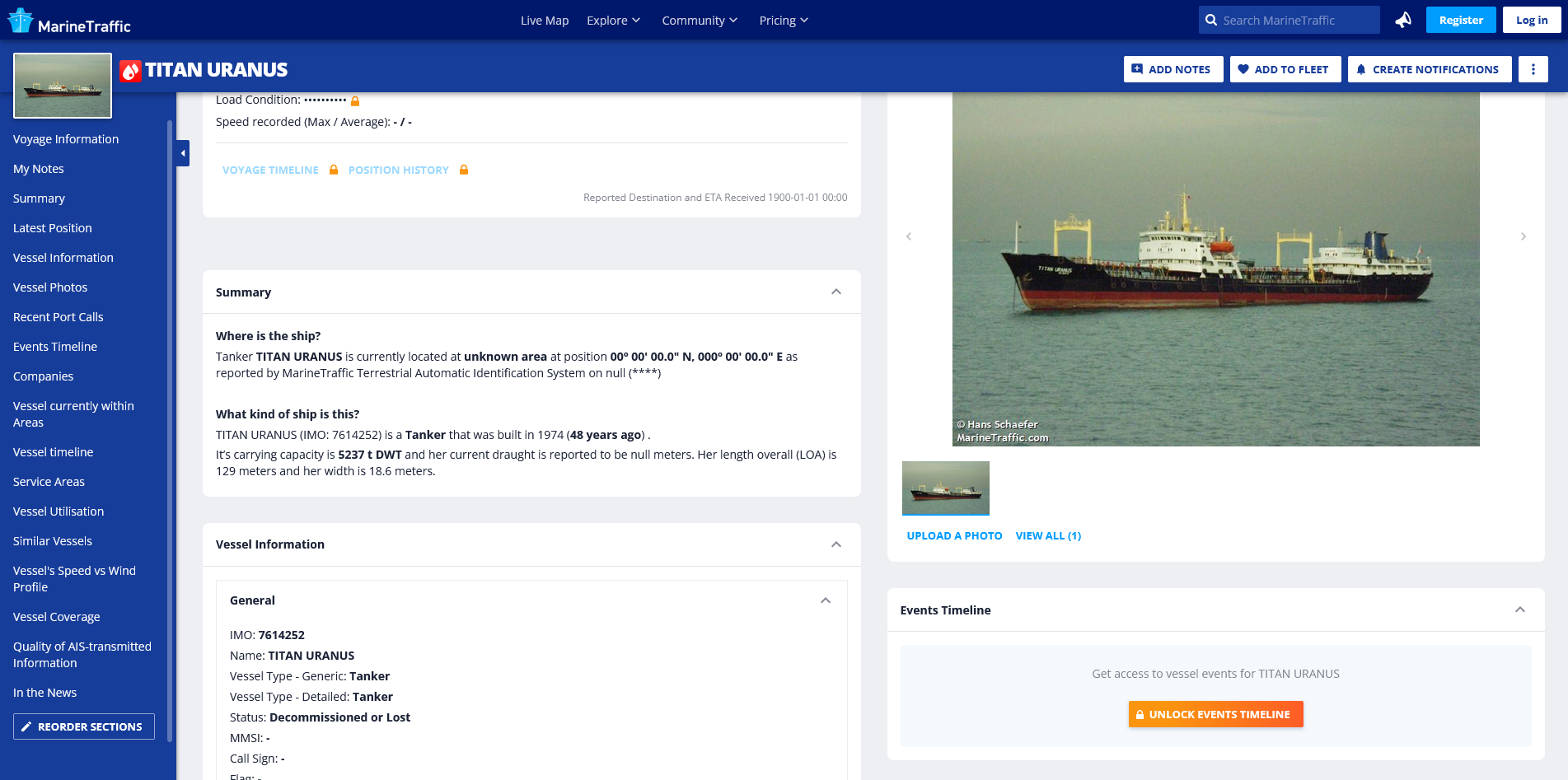Open main TITAN URANUS photo

point(1216,269)
